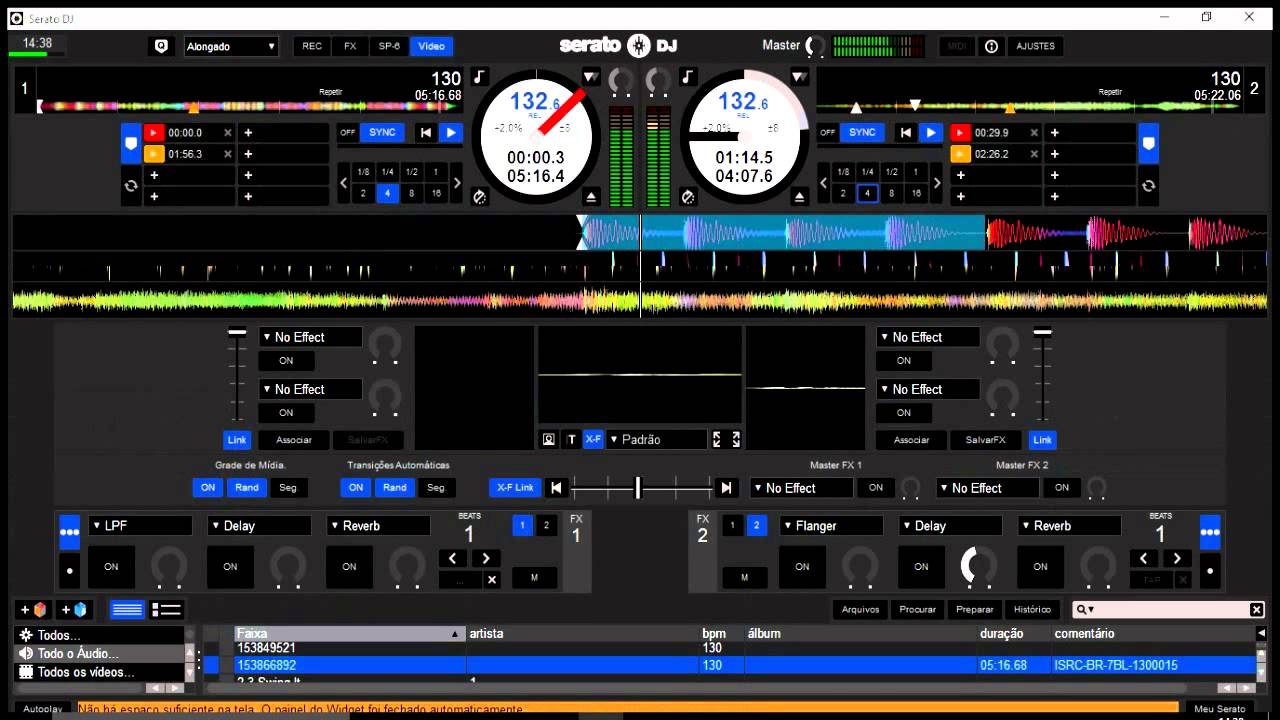Trigger left deck red cue 00:00.0
Screen dimensions: 1280x720
point(154,132)
